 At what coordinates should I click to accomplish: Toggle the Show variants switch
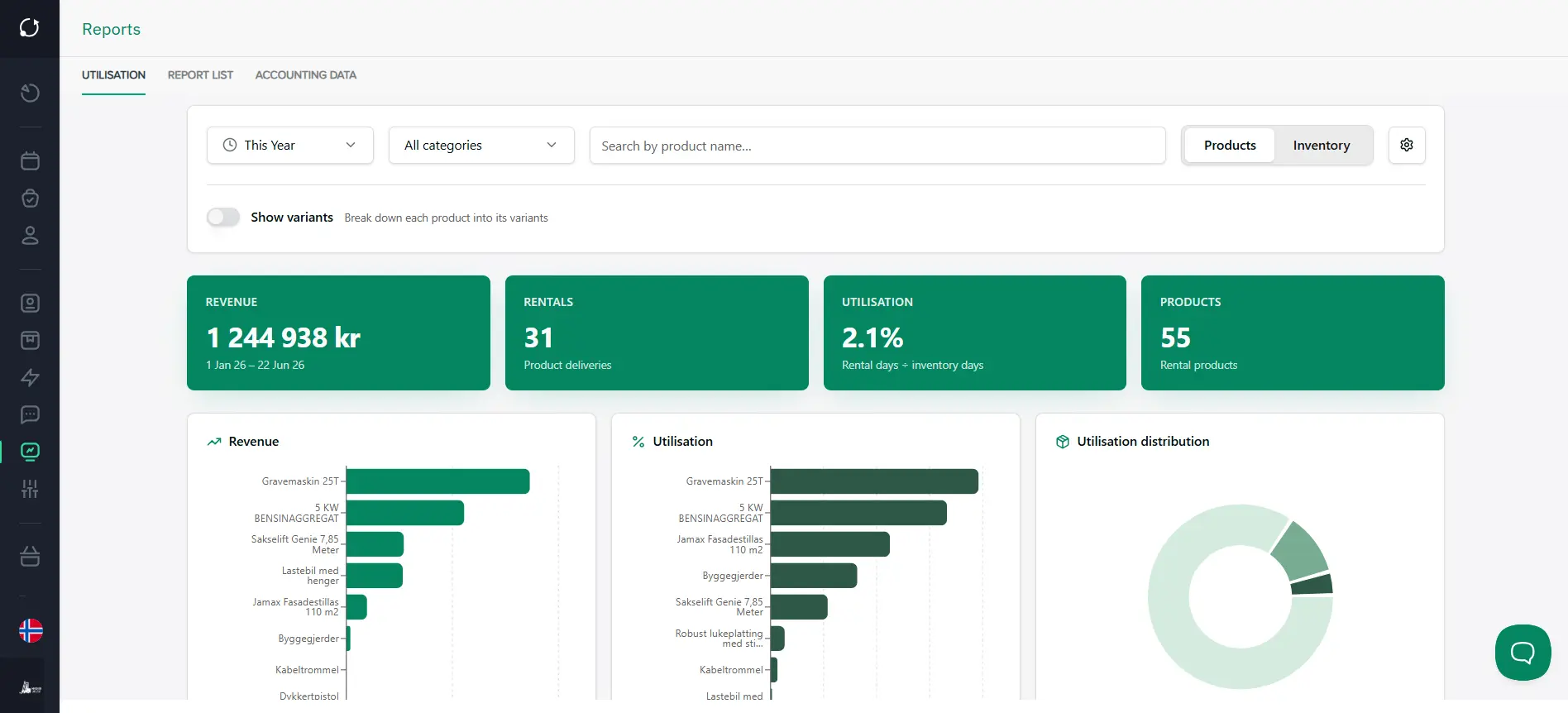[223, 217]
